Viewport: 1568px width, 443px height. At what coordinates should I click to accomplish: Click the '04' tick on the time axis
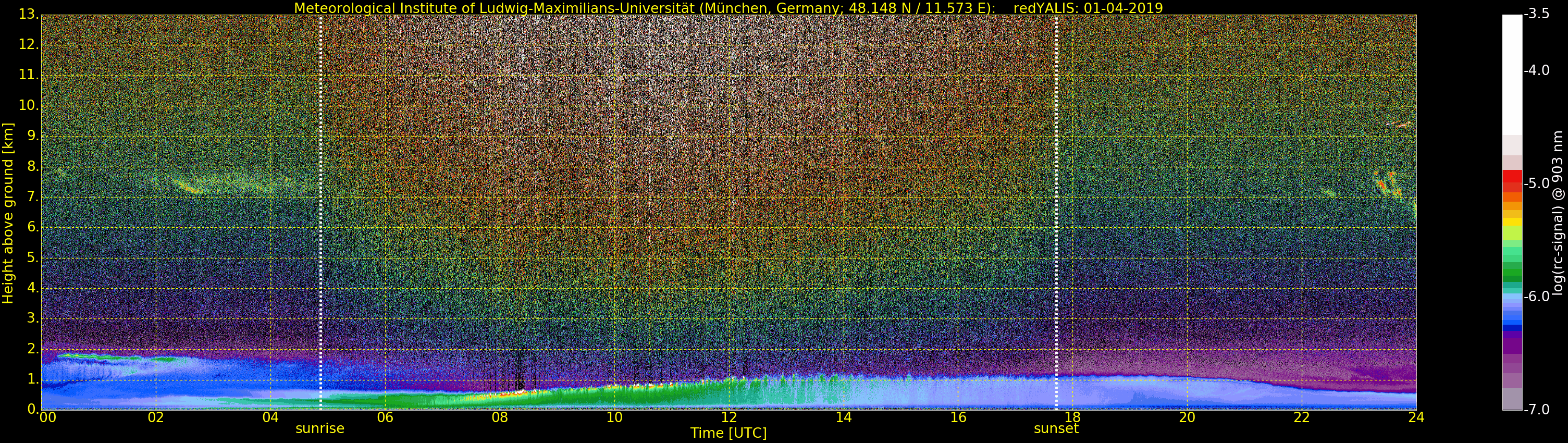[270, 417]
